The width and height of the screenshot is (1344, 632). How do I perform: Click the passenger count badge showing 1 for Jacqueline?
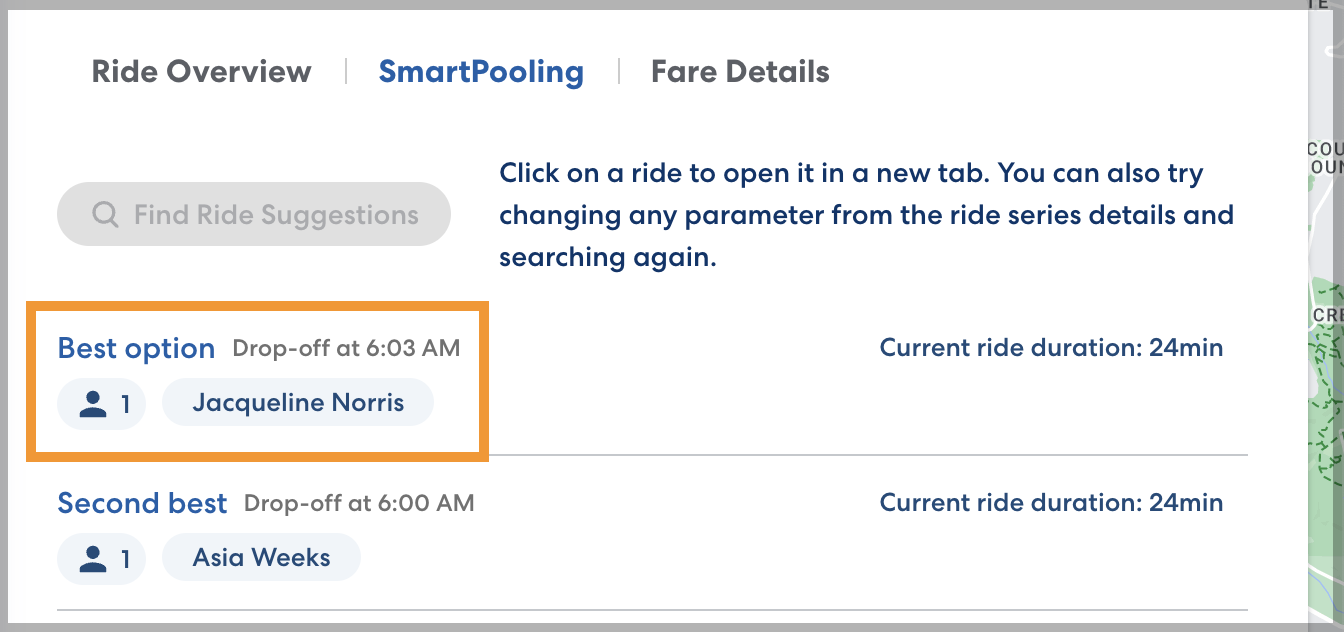[x=100, y=402]
